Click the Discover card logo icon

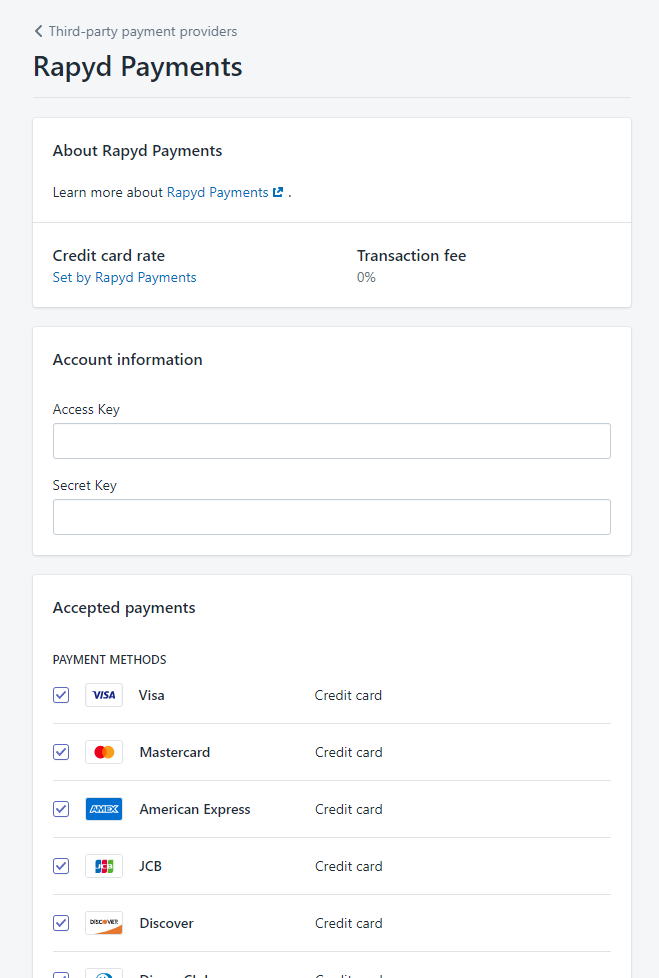(104, 923)
